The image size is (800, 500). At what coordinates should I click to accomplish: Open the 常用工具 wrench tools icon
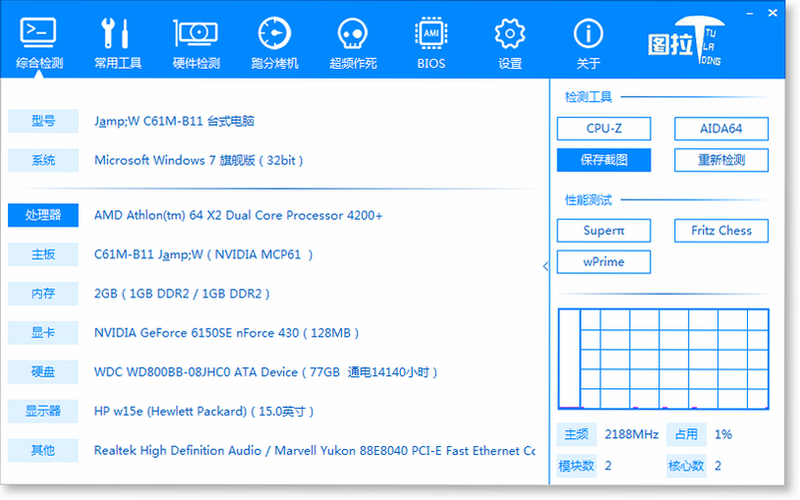coord(116,33)
